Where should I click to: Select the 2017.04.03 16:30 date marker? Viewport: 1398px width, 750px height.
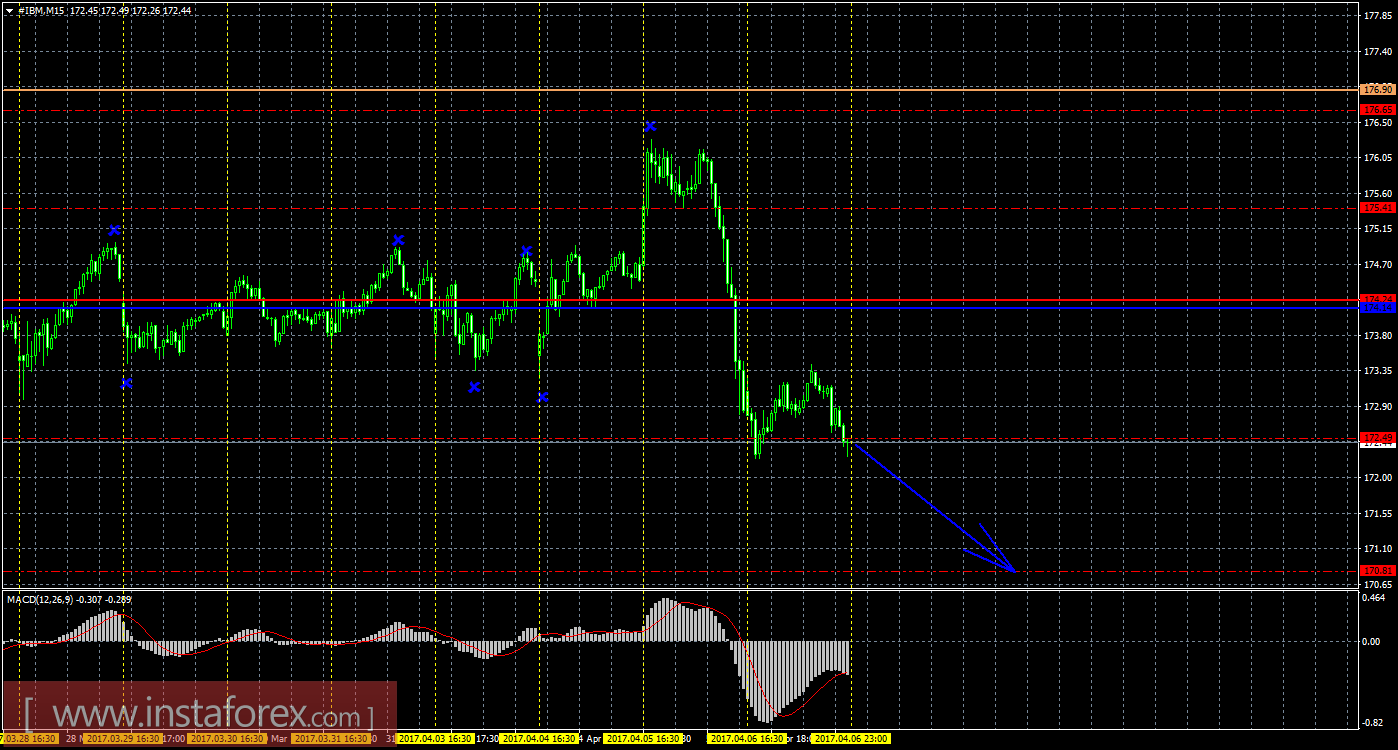point(435,739)
